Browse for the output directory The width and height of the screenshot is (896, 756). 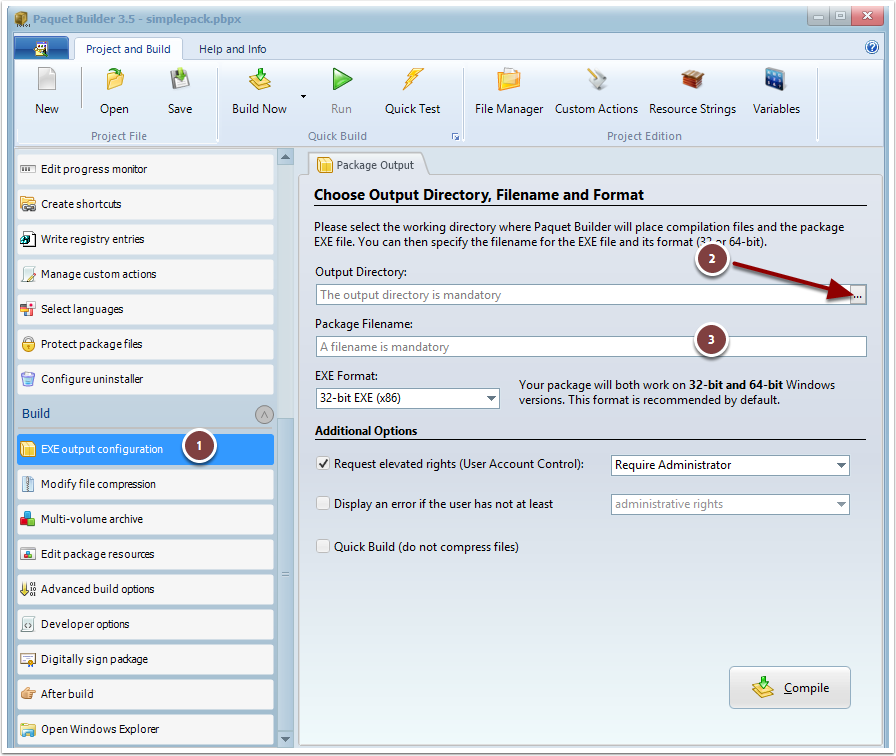[x=858, y=295]
